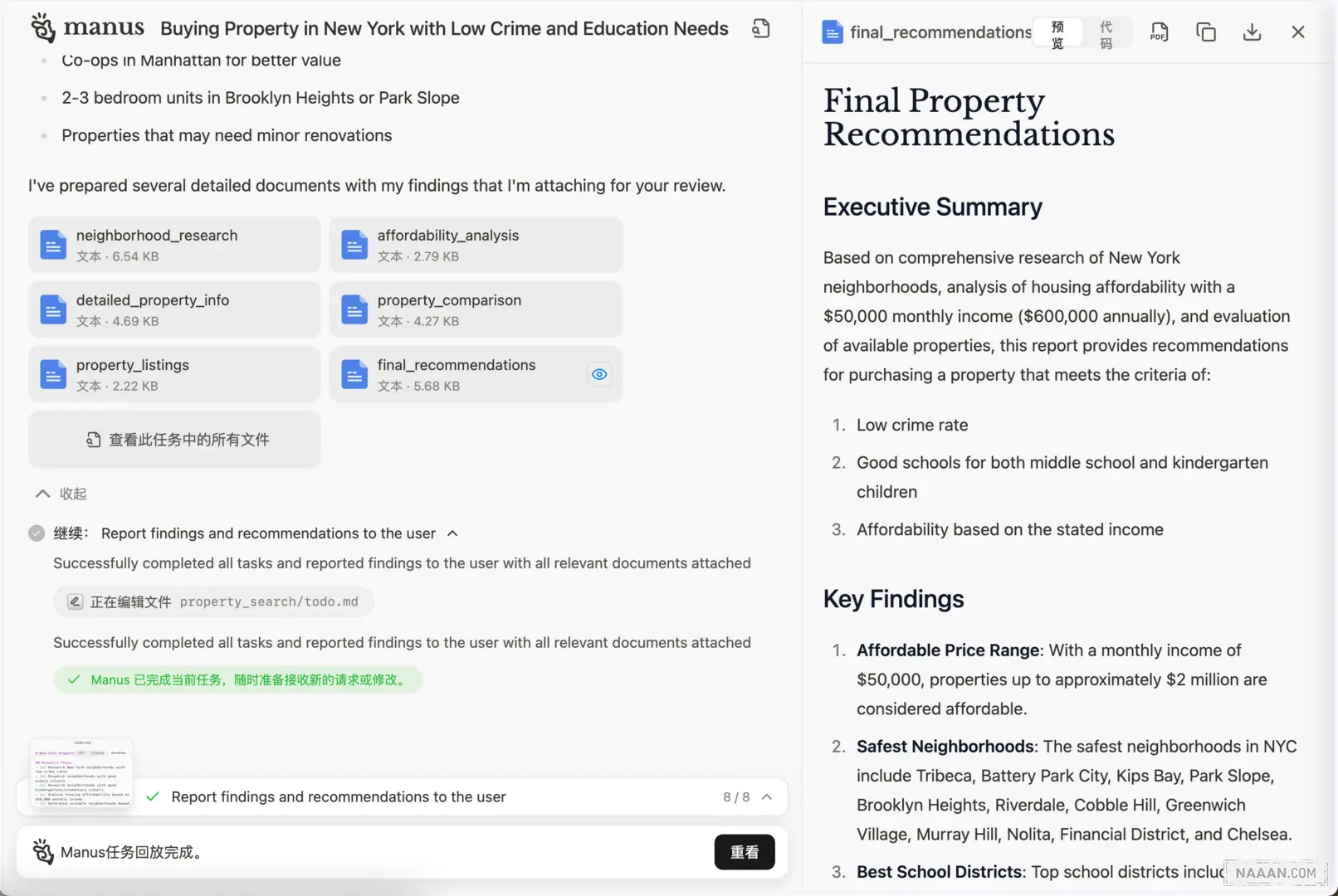Viewport: 1338px width, 896px height.
Task: Open the todo.md preview thumbnail
Action: 81,772
